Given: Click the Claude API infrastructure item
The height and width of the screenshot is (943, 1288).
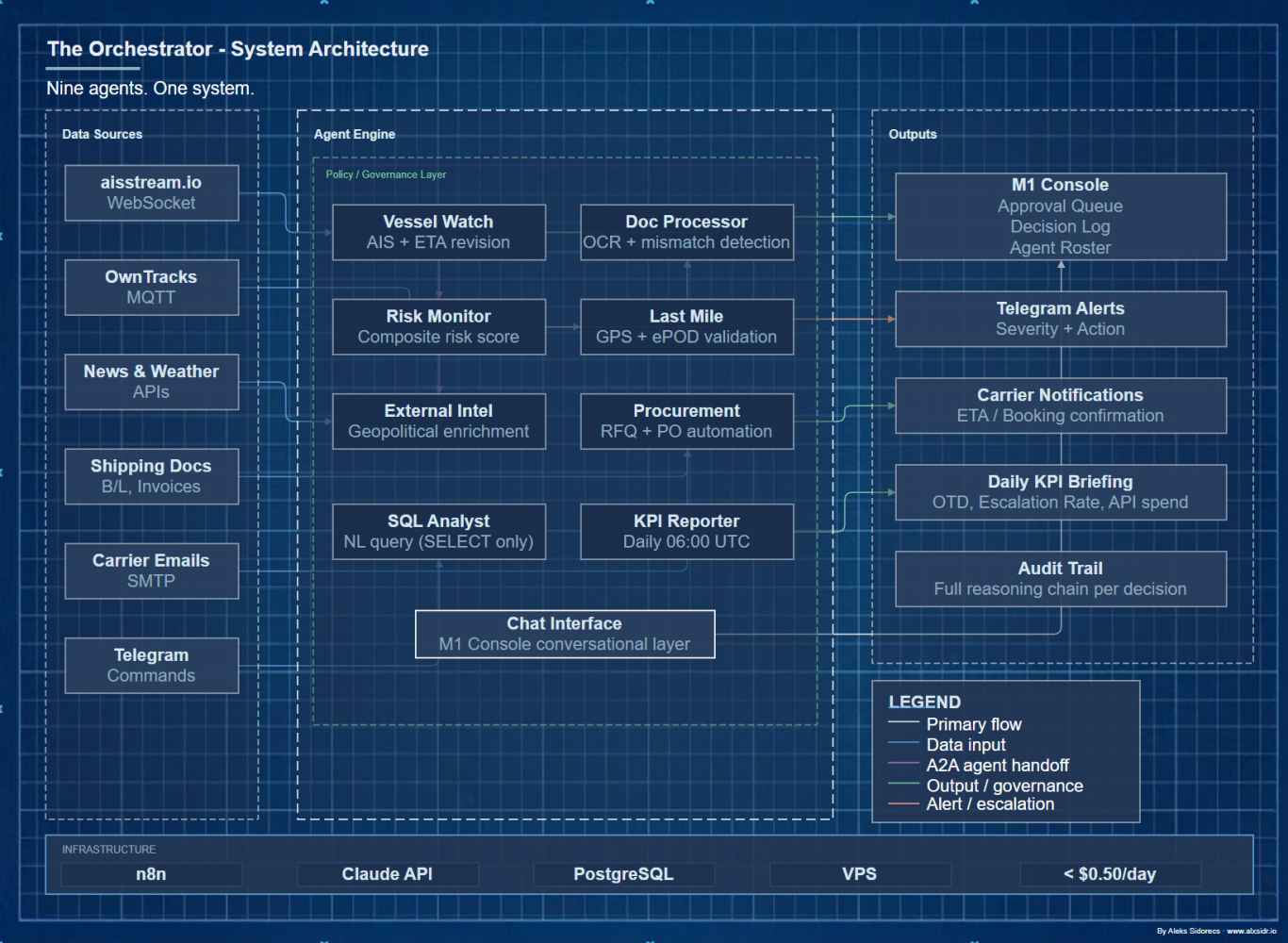Looking at the screenshot, I should [388, 874].
